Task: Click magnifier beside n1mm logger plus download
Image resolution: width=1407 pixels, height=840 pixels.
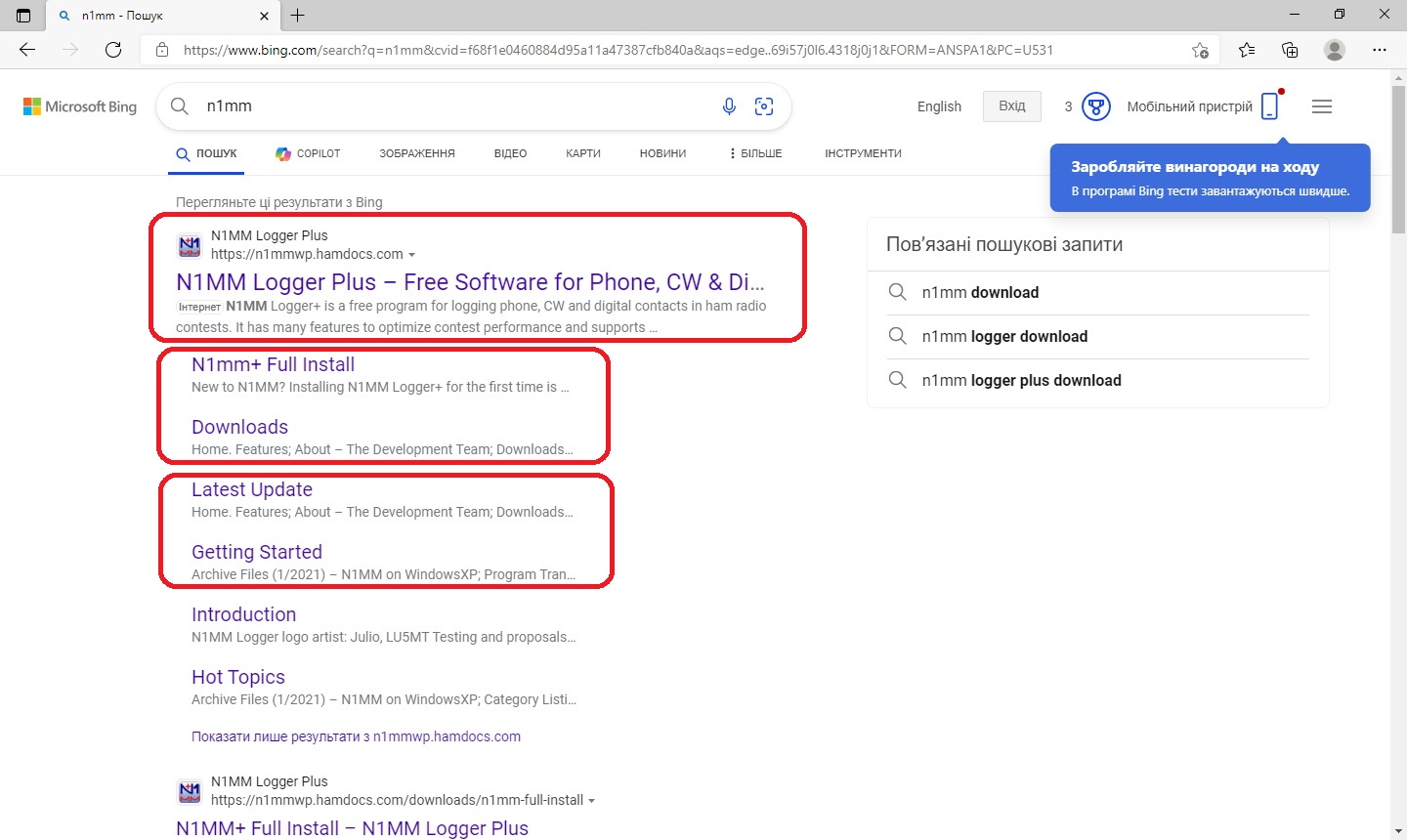Action: point(897,380)
